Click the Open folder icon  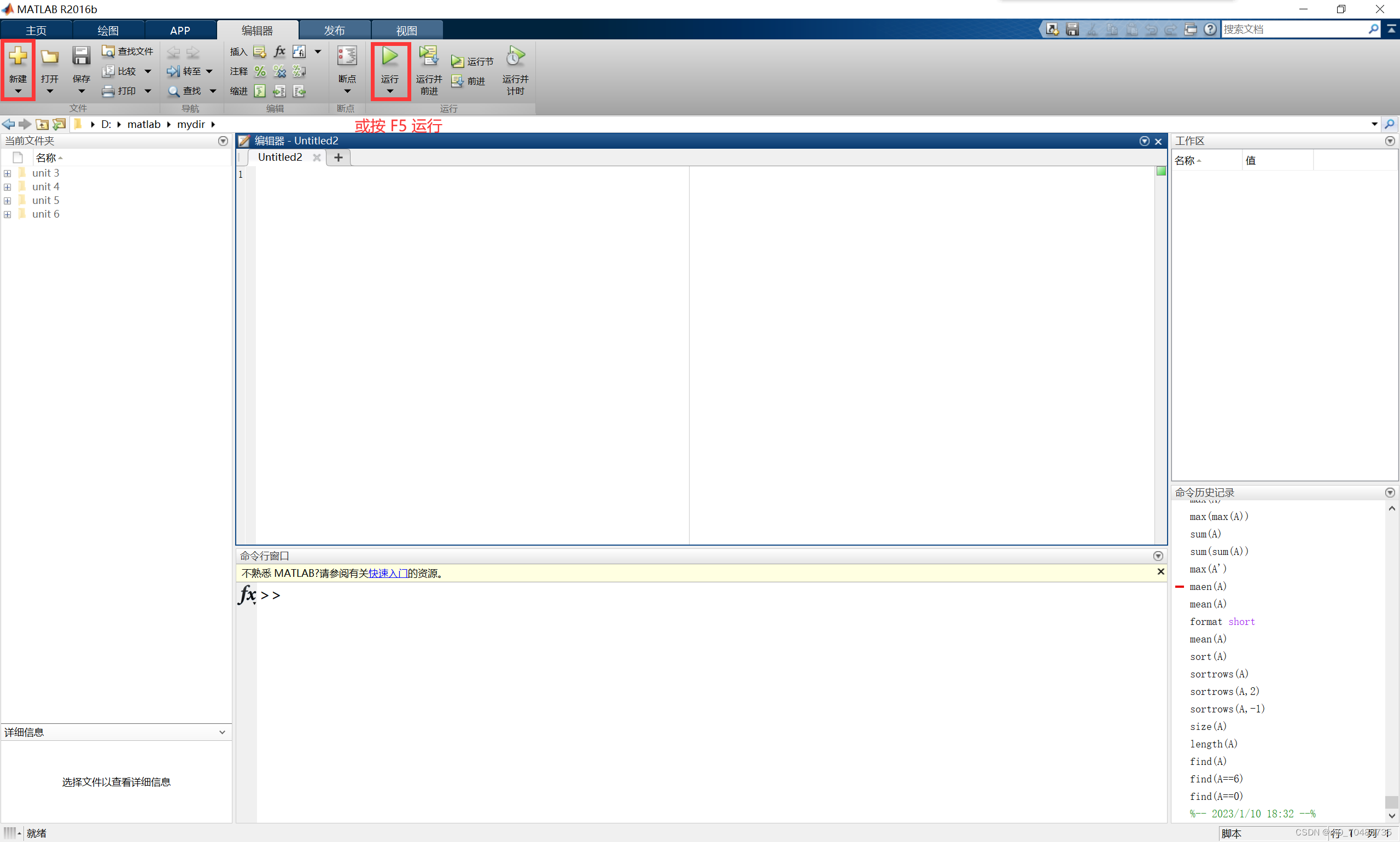49,57
